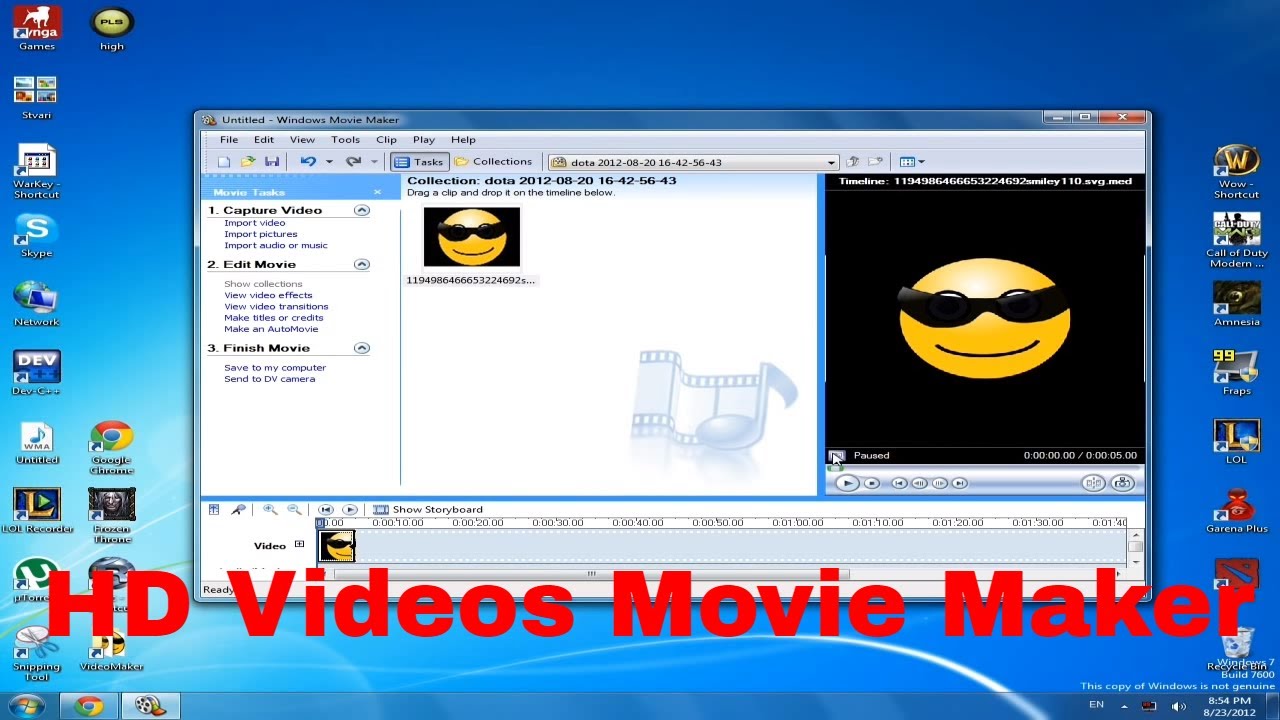Open the redo history dropdown arrow
This screenshot has width=1280, height=720.
(374, 162)
